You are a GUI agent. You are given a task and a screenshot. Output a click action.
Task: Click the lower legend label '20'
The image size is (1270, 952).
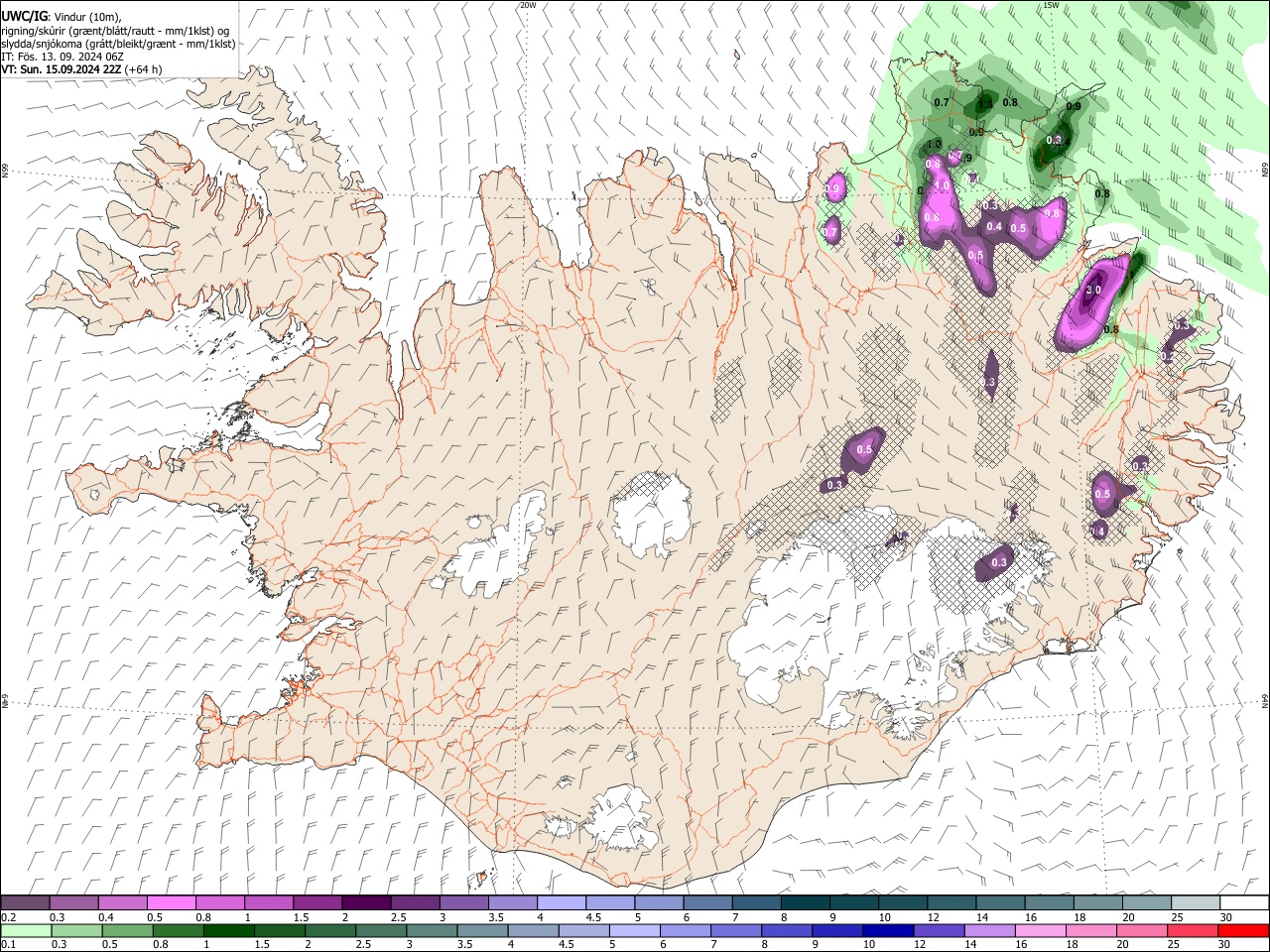pyautogui.click(x=1121, y=945)
